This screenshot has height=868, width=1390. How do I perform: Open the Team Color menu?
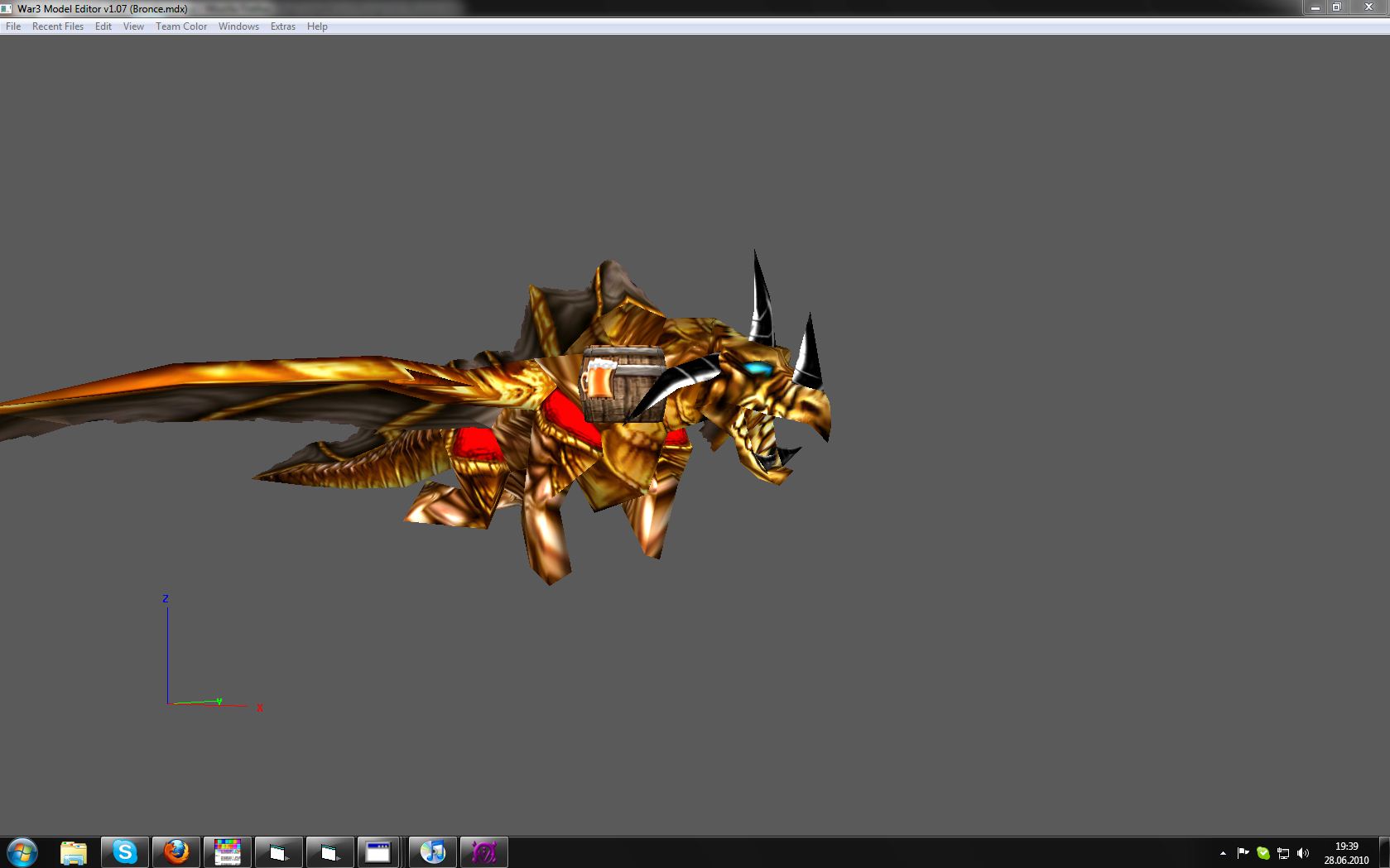[181, 26]
